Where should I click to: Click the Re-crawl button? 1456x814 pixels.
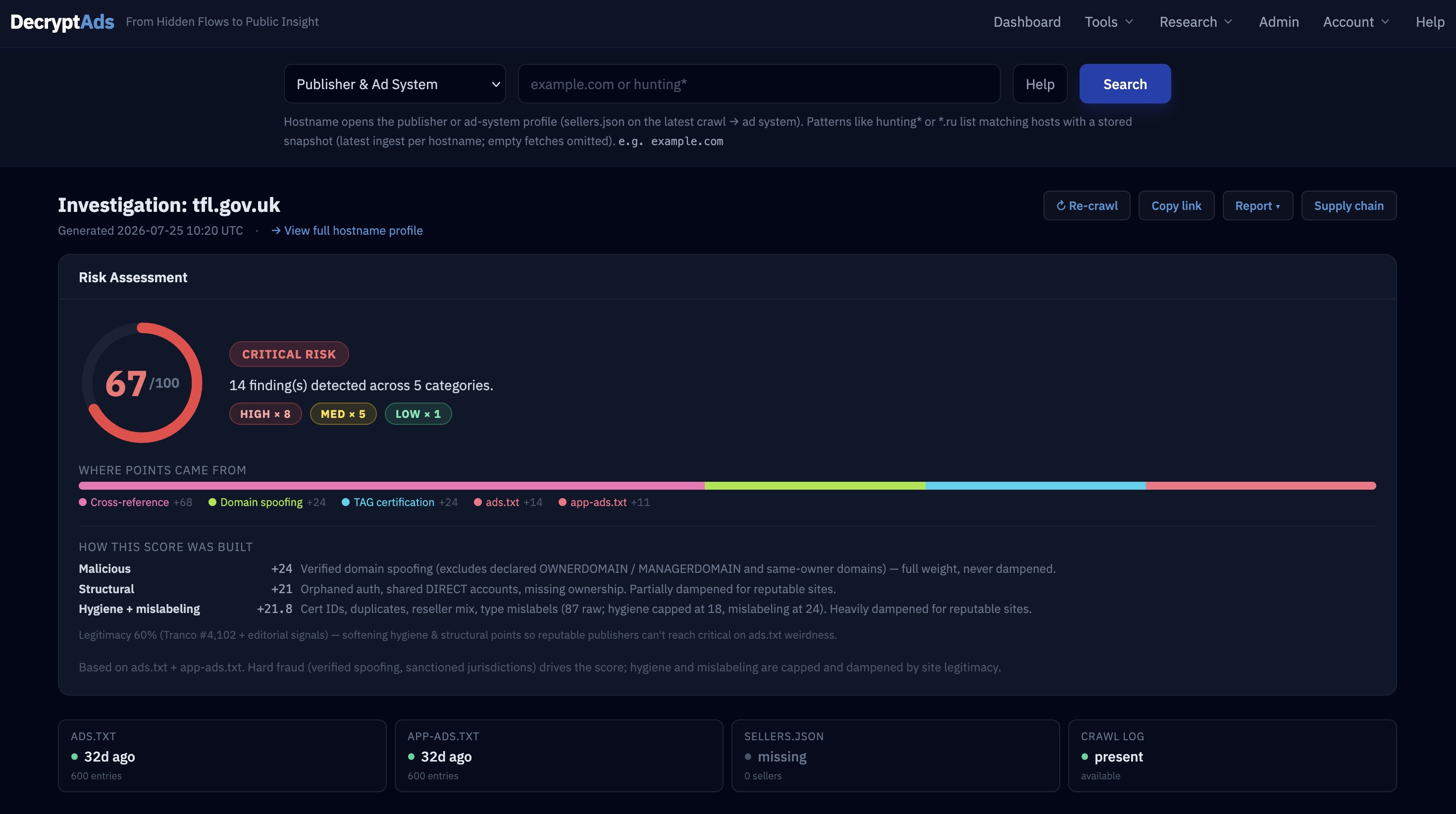[1087, 205]
